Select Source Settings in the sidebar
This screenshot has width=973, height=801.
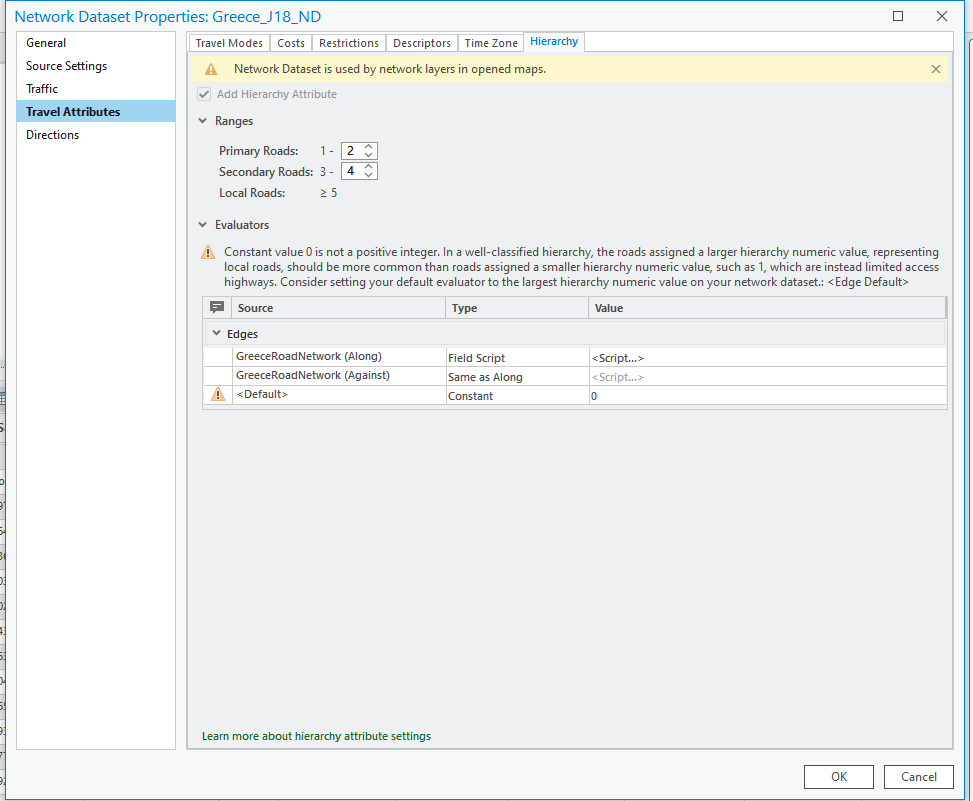tap(67, 66)
